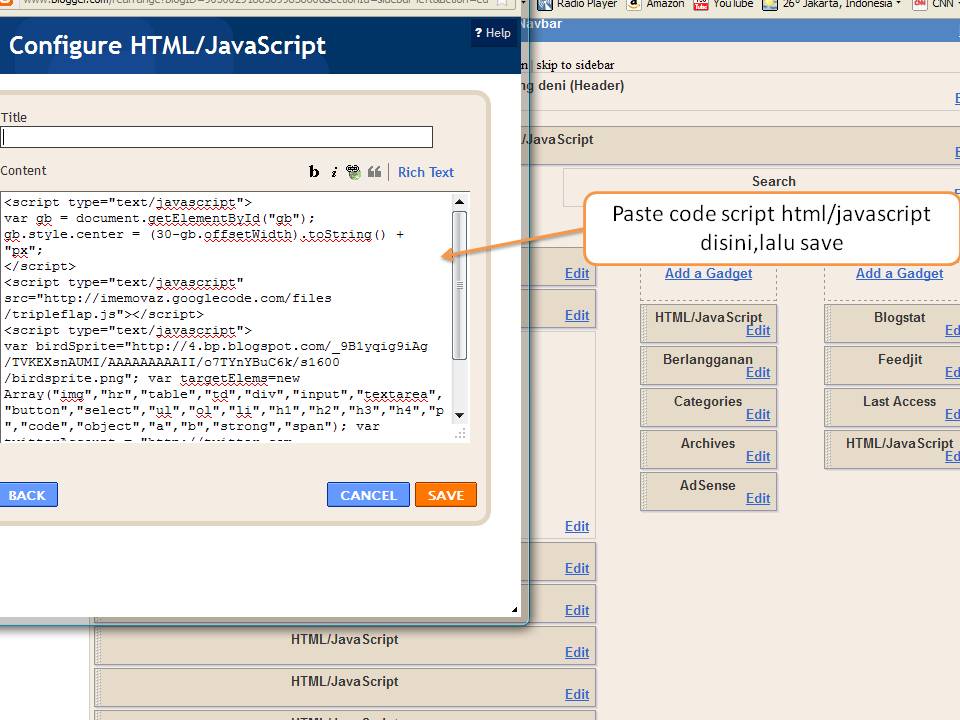
Task: Save the HTML/JavaScript gadget
Action: (446, 495)
